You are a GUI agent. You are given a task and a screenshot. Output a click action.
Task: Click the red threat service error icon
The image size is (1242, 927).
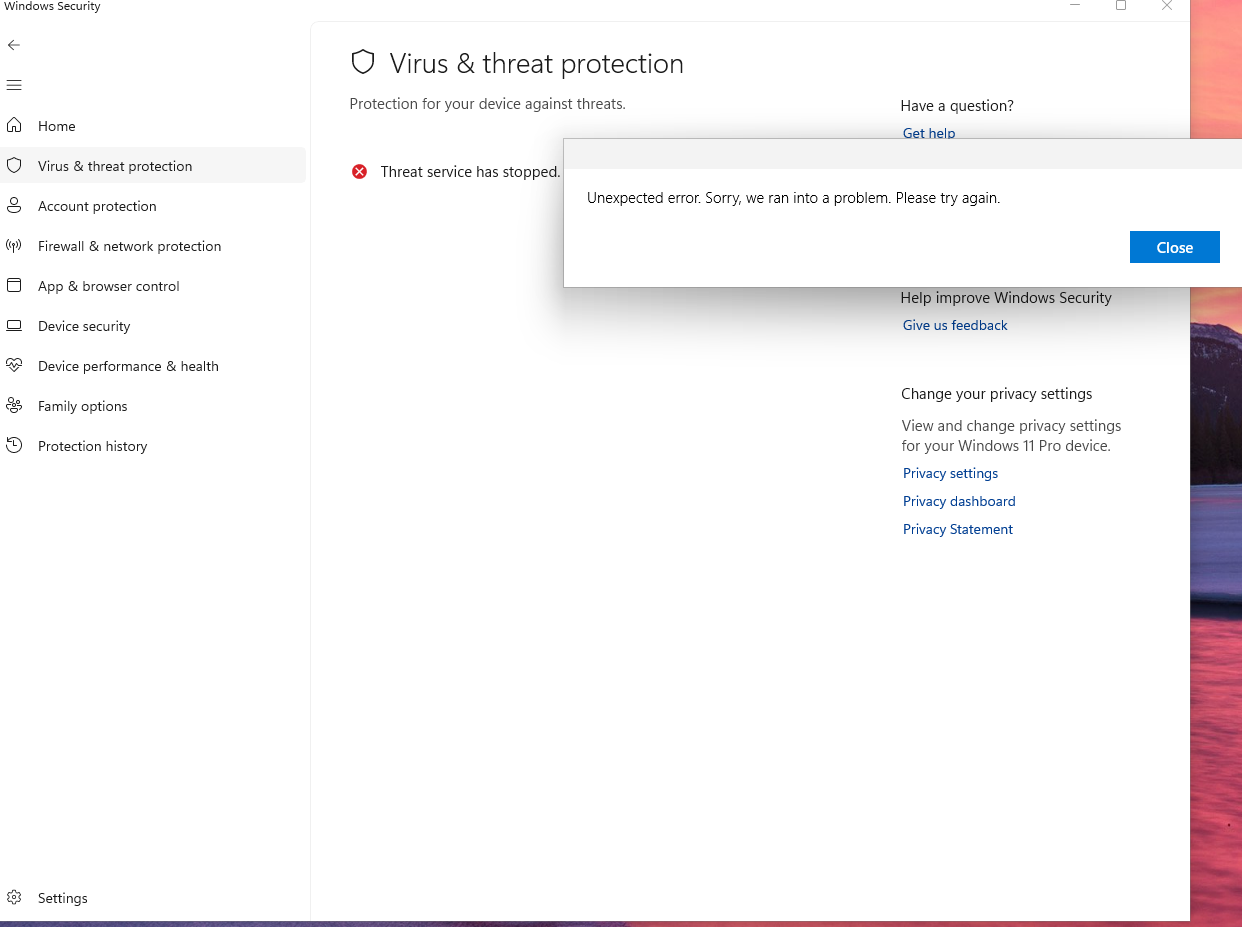coord(360,172)
